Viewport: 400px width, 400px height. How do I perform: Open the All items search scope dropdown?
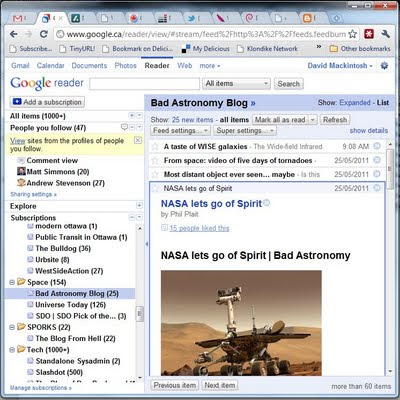point(236,84)
